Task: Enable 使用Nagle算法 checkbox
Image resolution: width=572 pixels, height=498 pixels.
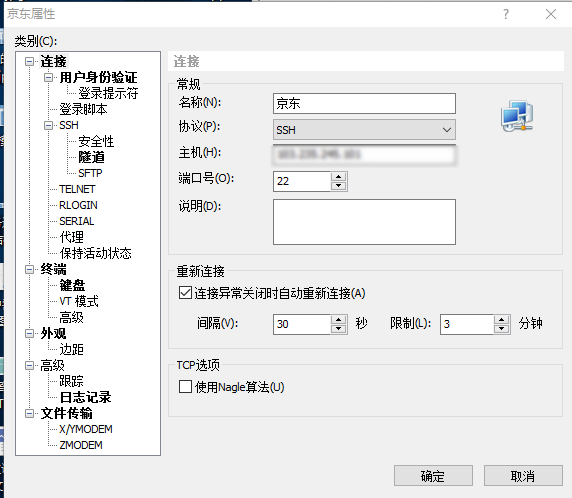Action: (185, 387)
